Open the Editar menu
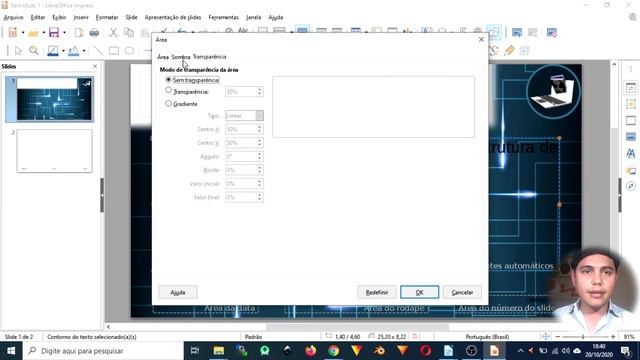Image resolution: width=640 pixels, height=360 pixels. [x=38, y=17]
